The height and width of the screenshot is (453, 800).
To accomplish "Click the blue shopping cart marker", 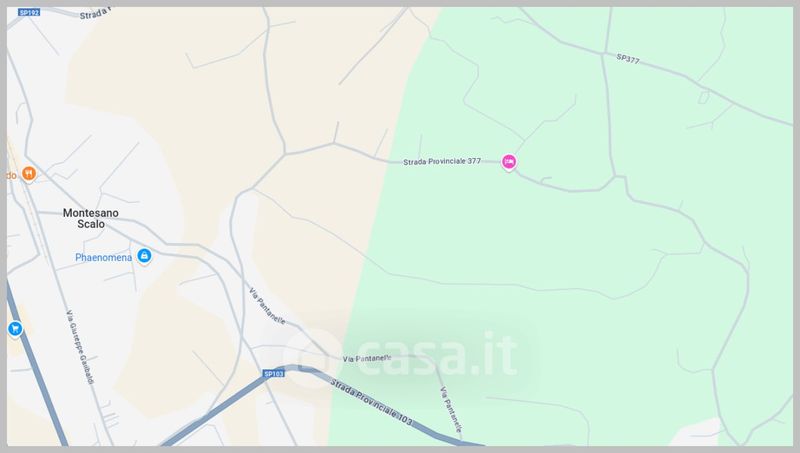I will coord(15,329).
